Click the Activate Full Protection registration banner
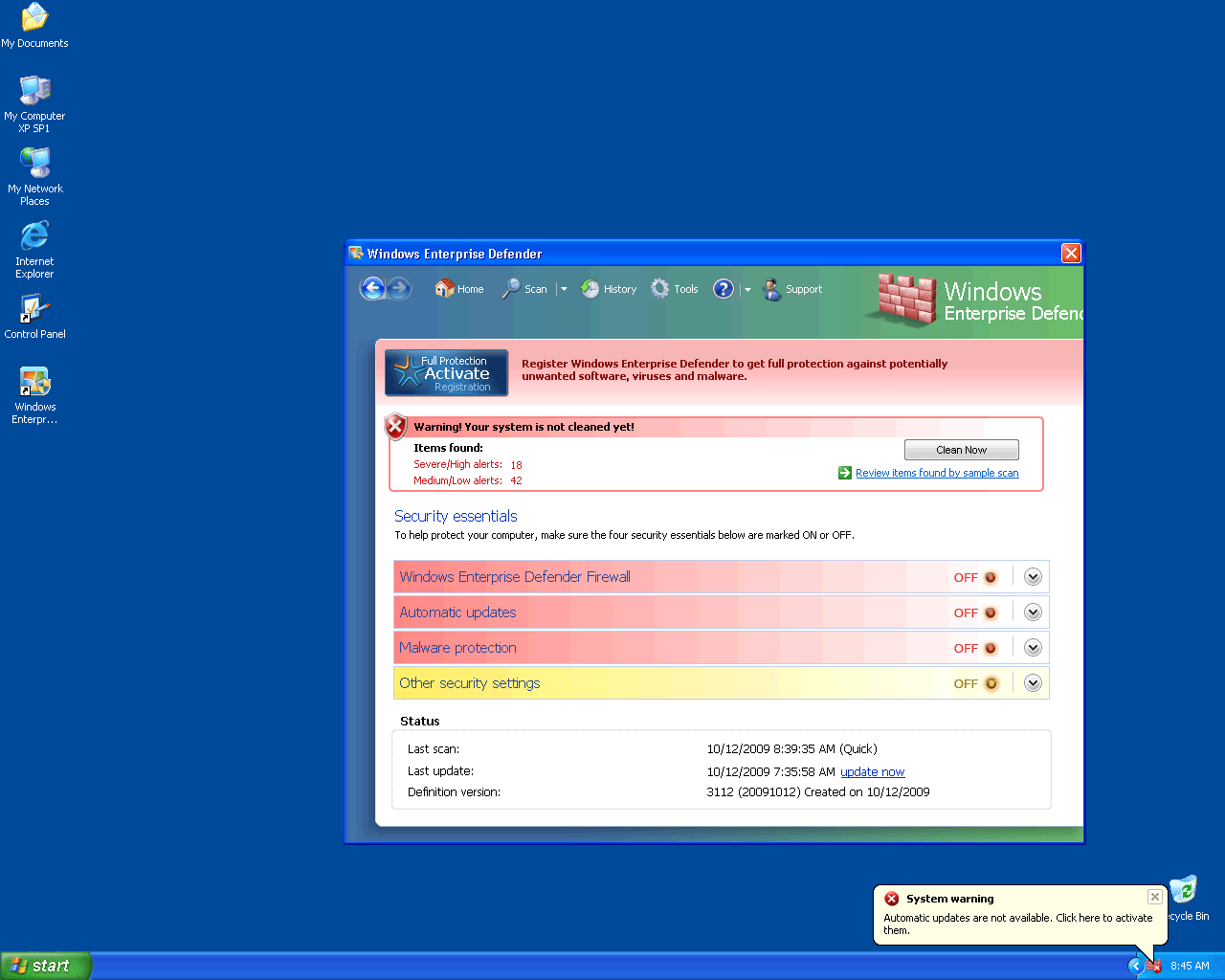The height and width of the screenshot is (980, 1225). (446, 373)
